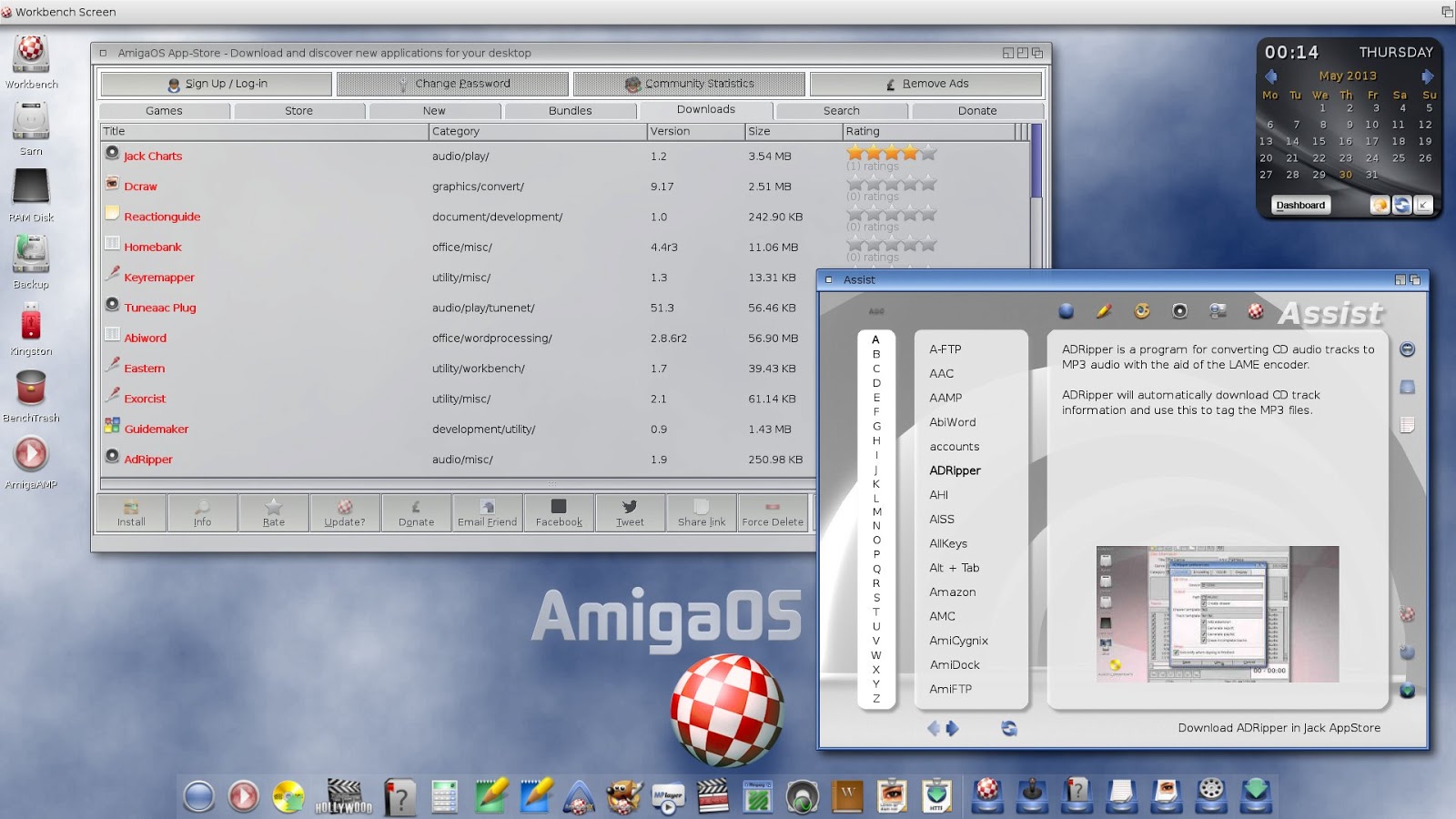Click the refresh icon in calendar widget
Viewport: 1456px width, 819px height.
tap(1402, 206)
